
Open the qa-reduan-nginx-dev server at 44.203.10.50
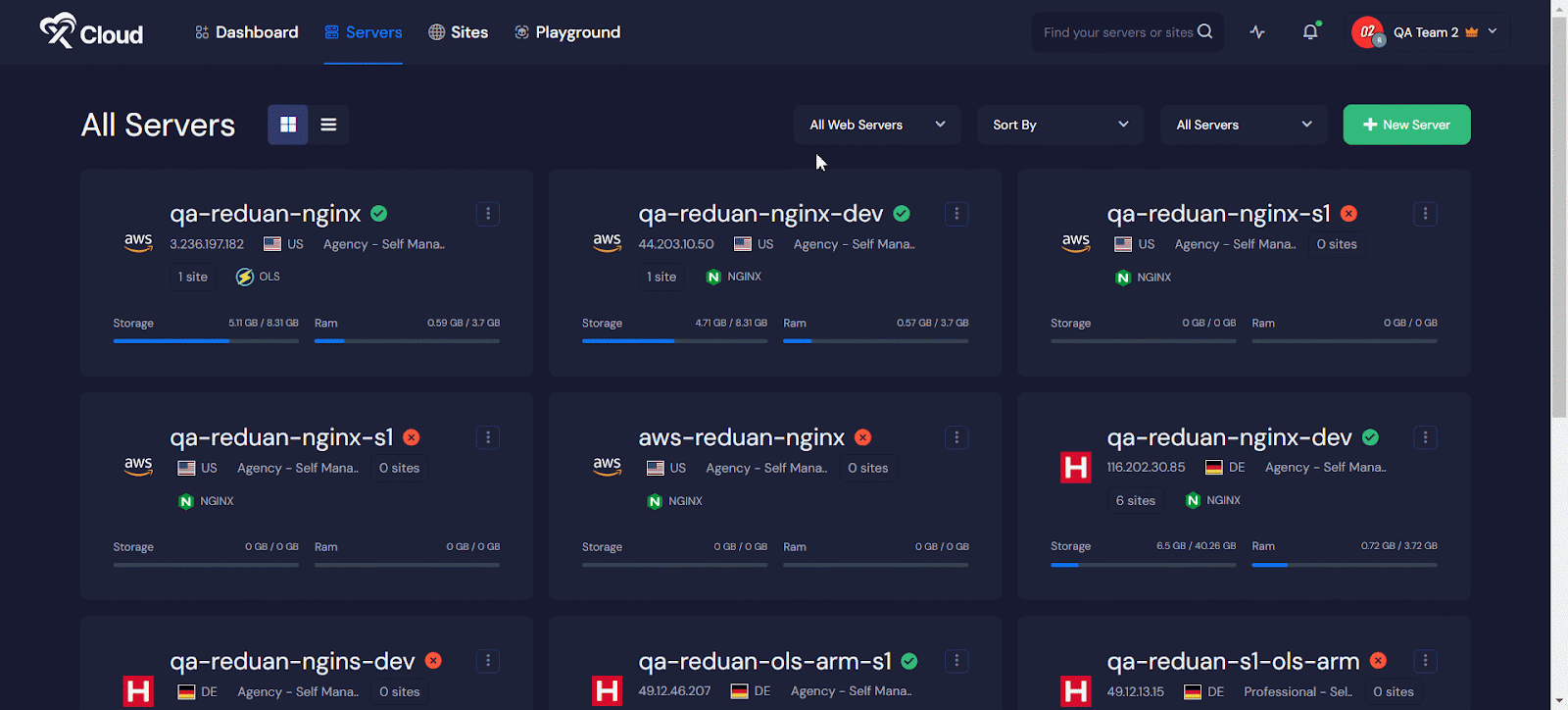coord(760,214)
